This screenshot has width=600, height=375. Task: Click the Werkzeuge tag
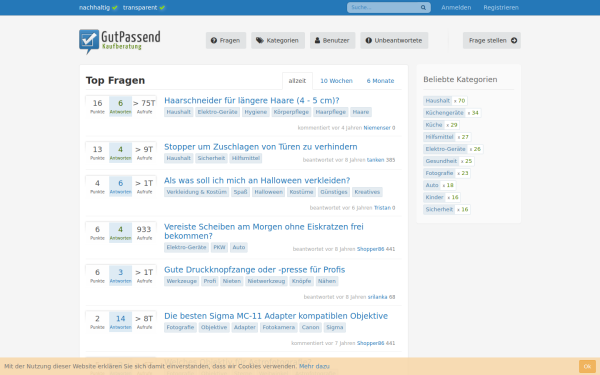coord(182,281)
